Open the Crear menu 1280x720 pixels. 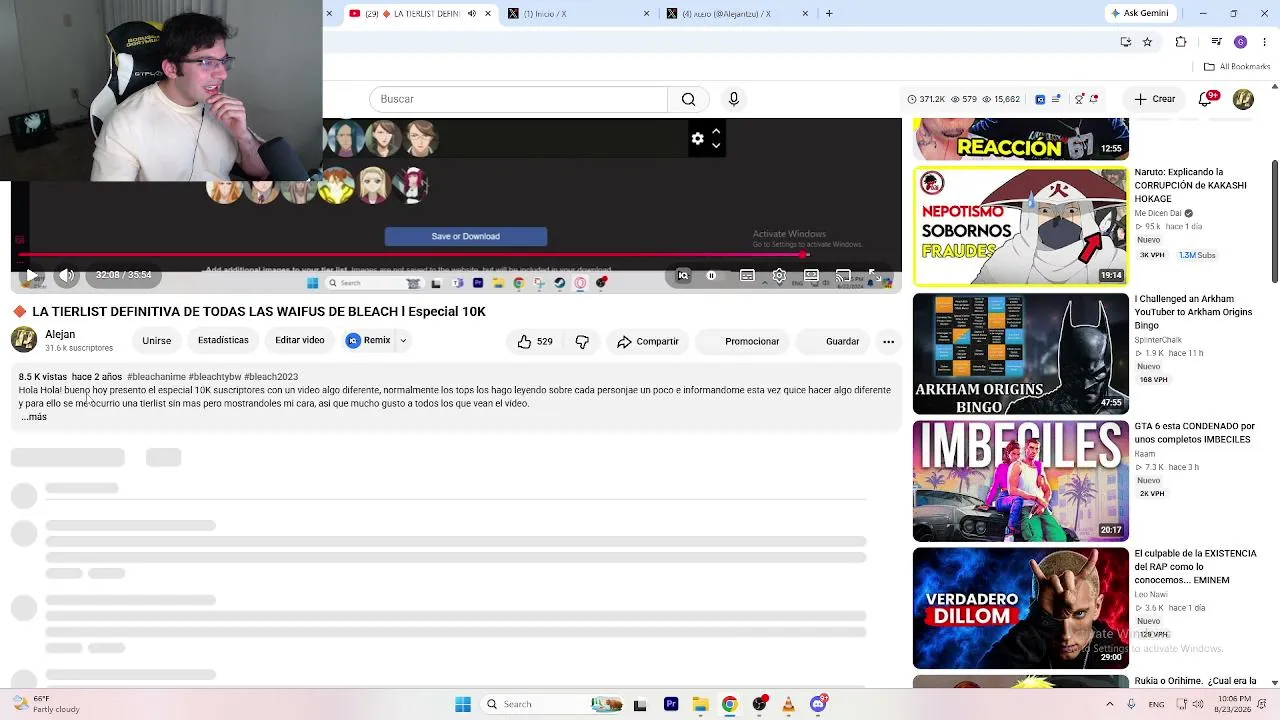click(x=1155, y=99)
